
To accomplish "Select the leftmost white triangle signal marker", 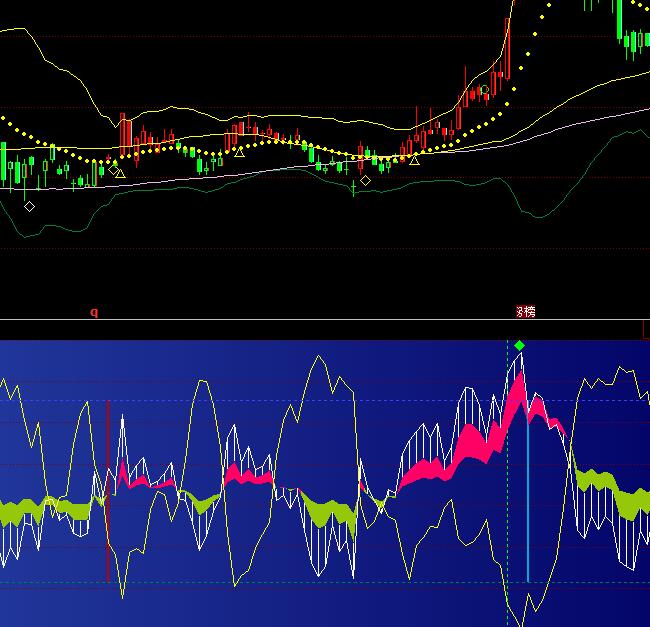I will click(x=120, y=173).
